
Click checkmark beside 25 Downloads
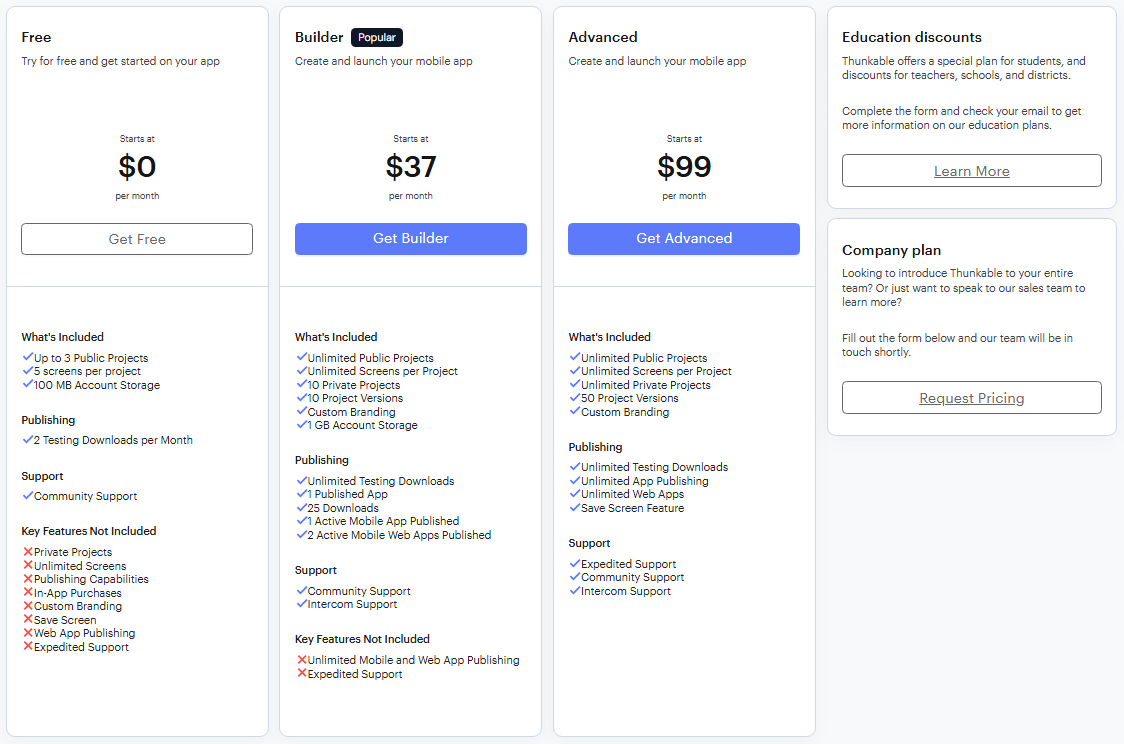click(x=302, y=507)
